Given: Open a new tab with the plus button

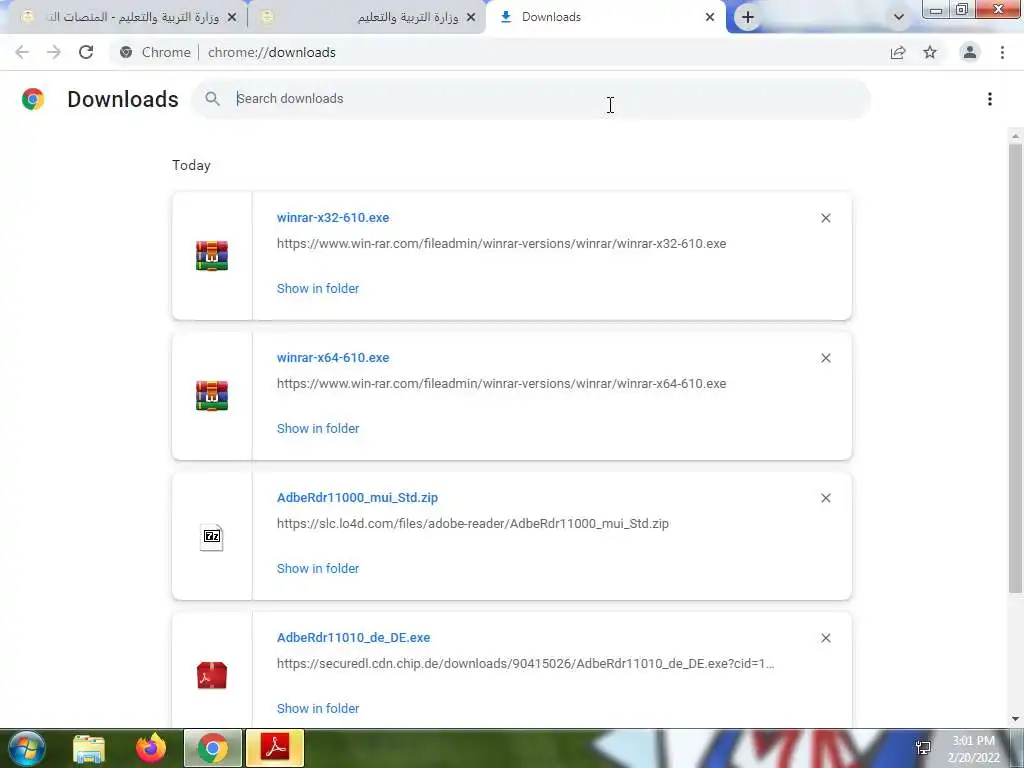Looking at the screenshot, I should pyautogui.click(x=748, y=17).
